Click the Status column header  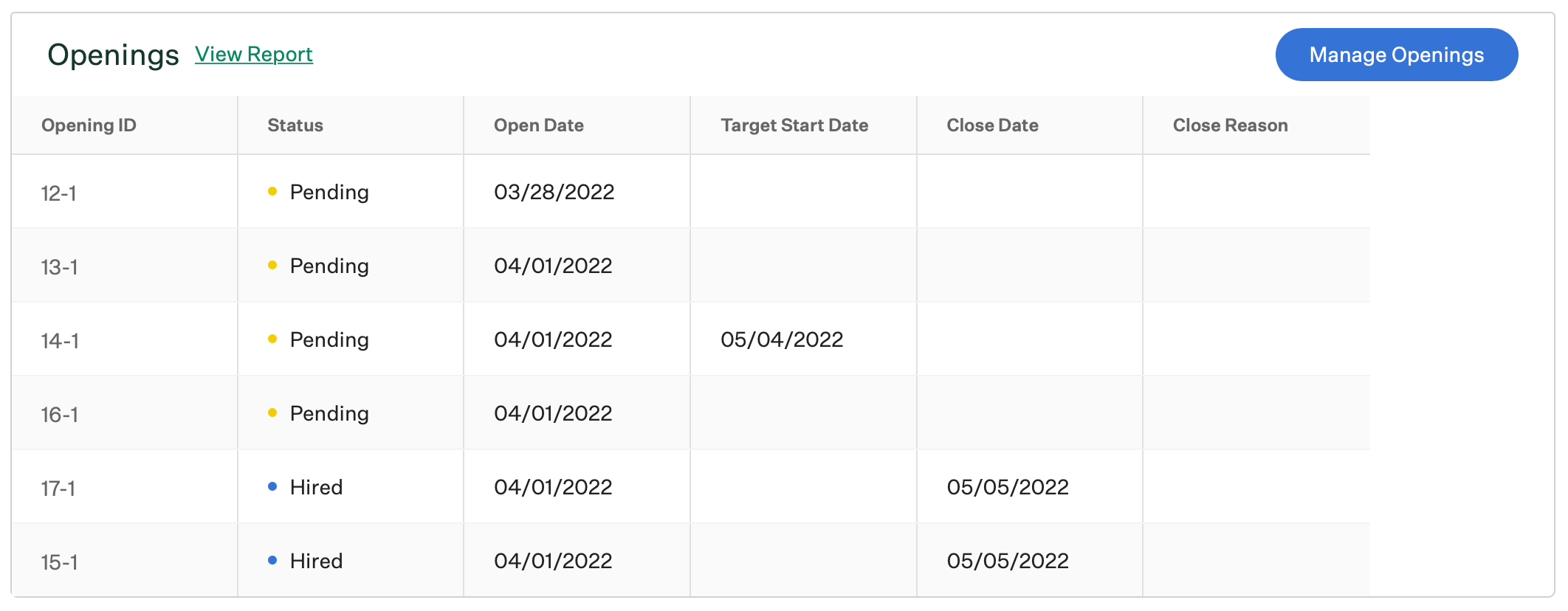coord(294,125)
